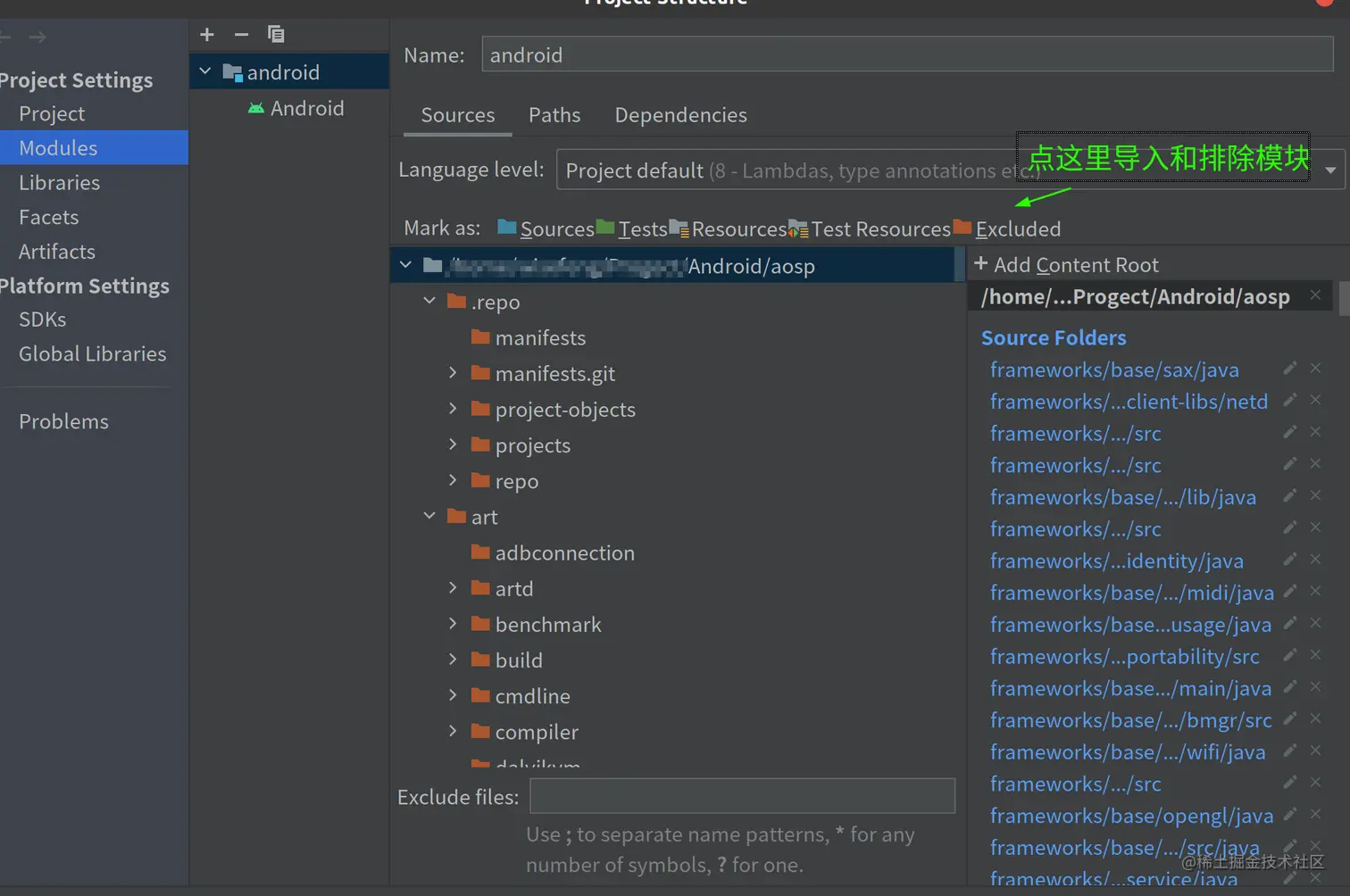Screen dimensions: 1350x896
Task: Collapse the .repo folder node
Action: [429, 301]
